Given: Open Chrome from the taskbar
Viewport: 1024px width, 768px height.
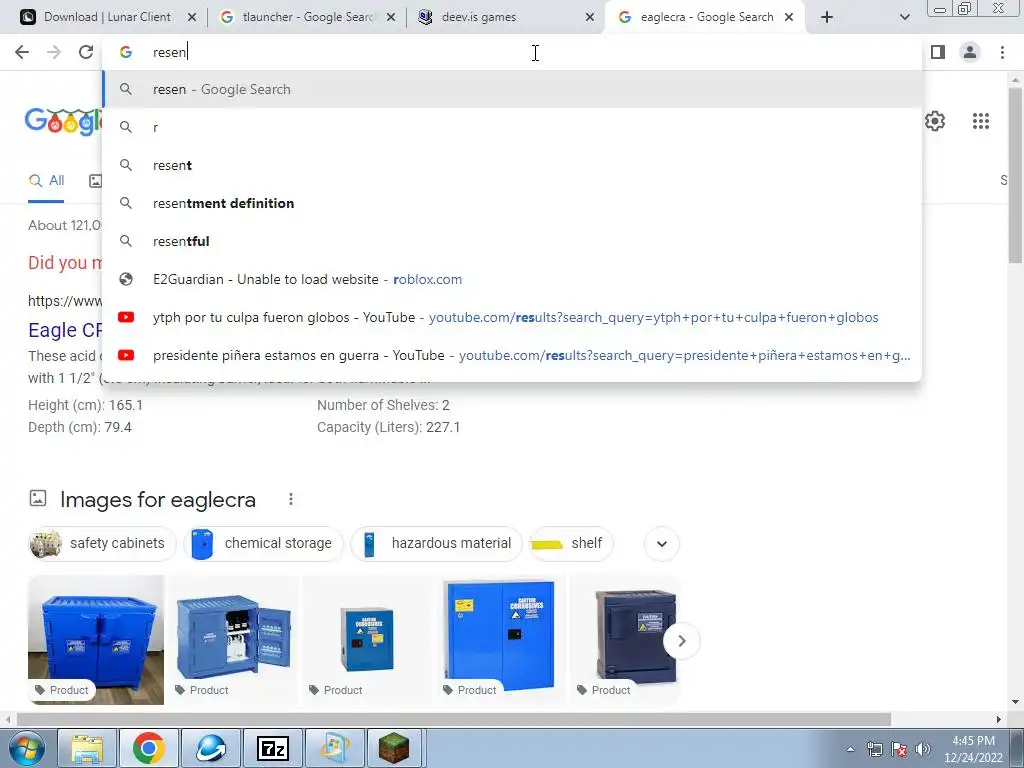Looking at the screenshot, I should [x=149, y=748].
